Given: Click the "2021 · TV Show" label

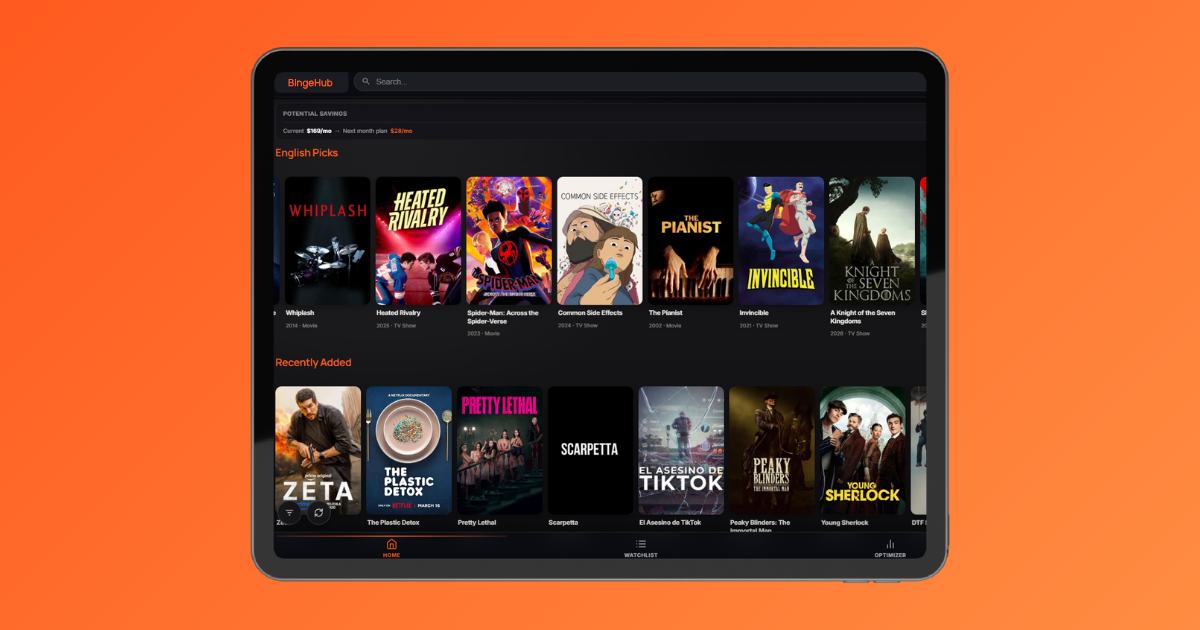Looking at the screenshot, I should tap(759, 325).
